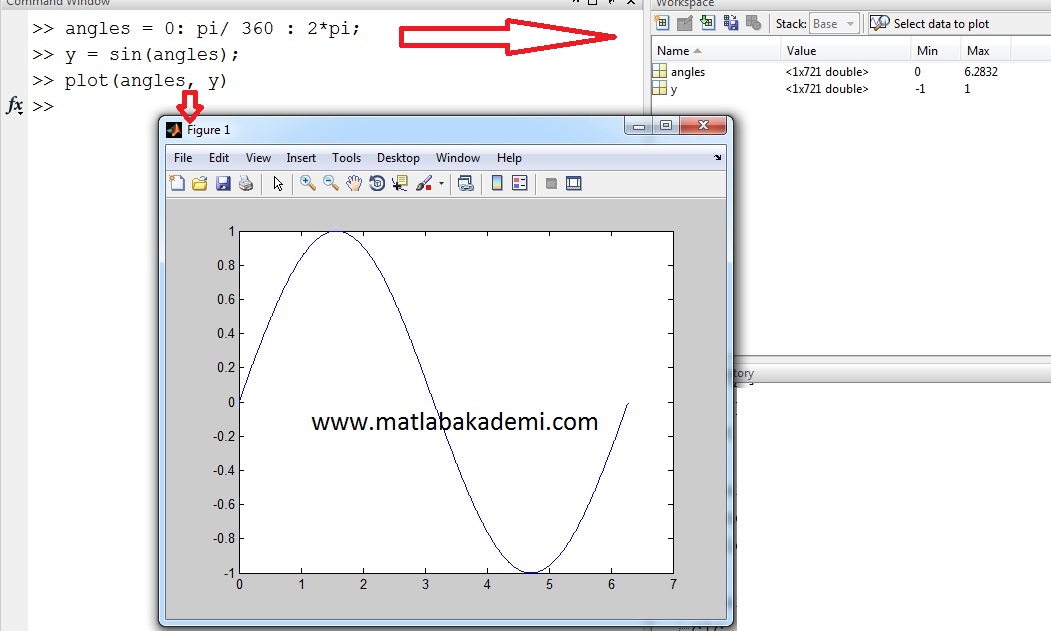
Task: Open the Tools menu in Figure 1
Action: click(x=347, y=158)
